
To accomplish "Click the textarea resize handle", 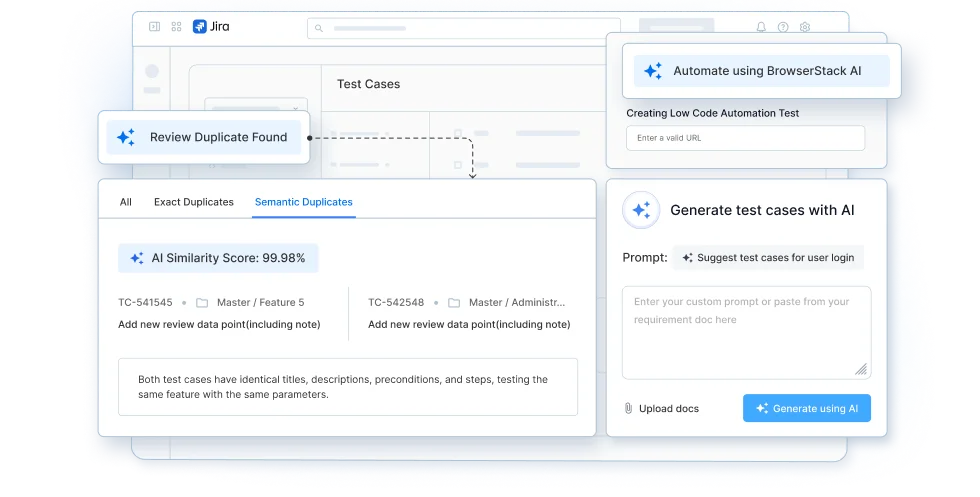I will tap(861, 369).
